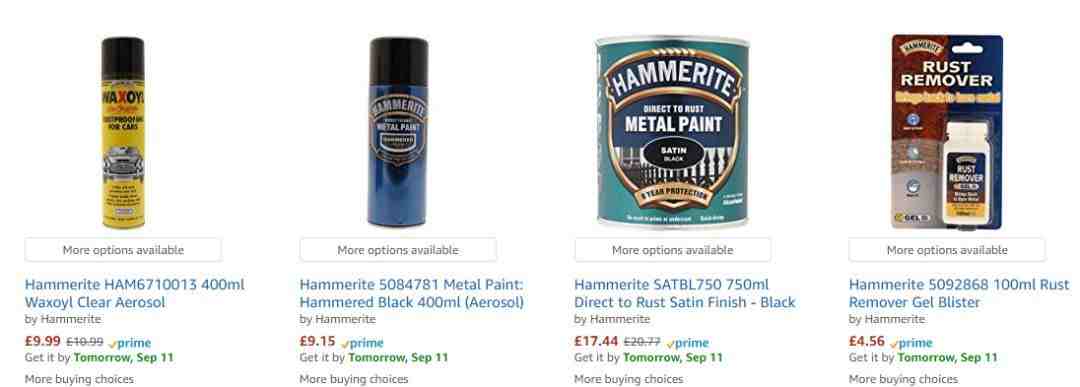Image resolution: width=1080 pixels, height=387 pixels.
Task: Open Hammerite 5092868 Rust Remover Gel link
Action: coord(959,293)
